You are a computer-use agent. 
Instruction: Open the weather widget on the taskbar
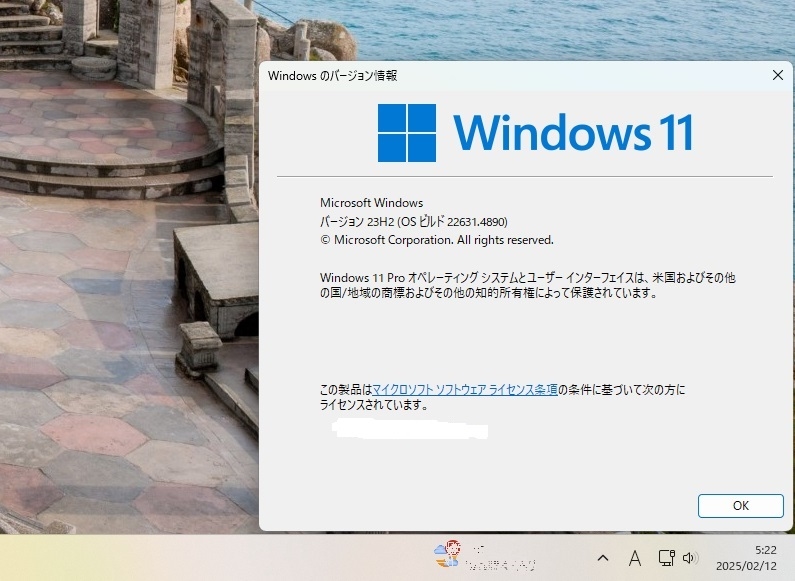pyautogui.click(x=484, y=556)
